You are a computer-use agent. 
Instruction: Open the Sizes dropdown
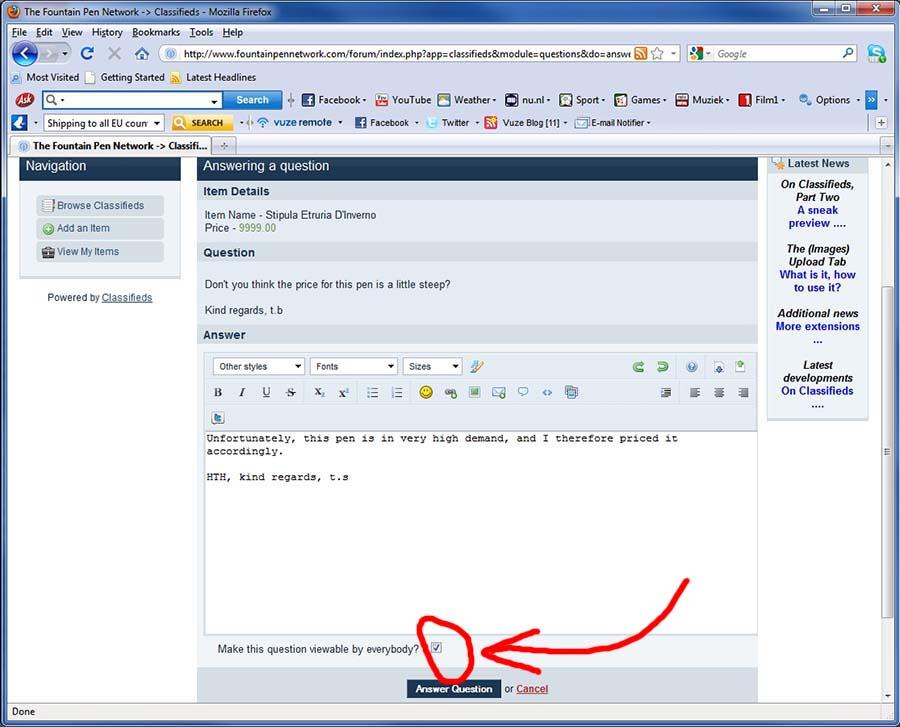432,367
